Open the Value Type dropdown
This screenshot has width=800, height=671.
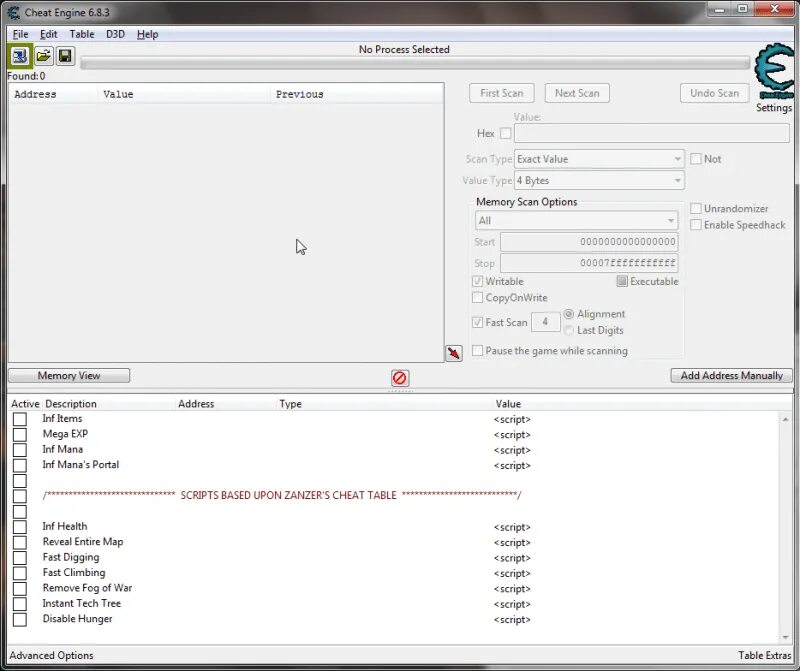tap(599, 181)
